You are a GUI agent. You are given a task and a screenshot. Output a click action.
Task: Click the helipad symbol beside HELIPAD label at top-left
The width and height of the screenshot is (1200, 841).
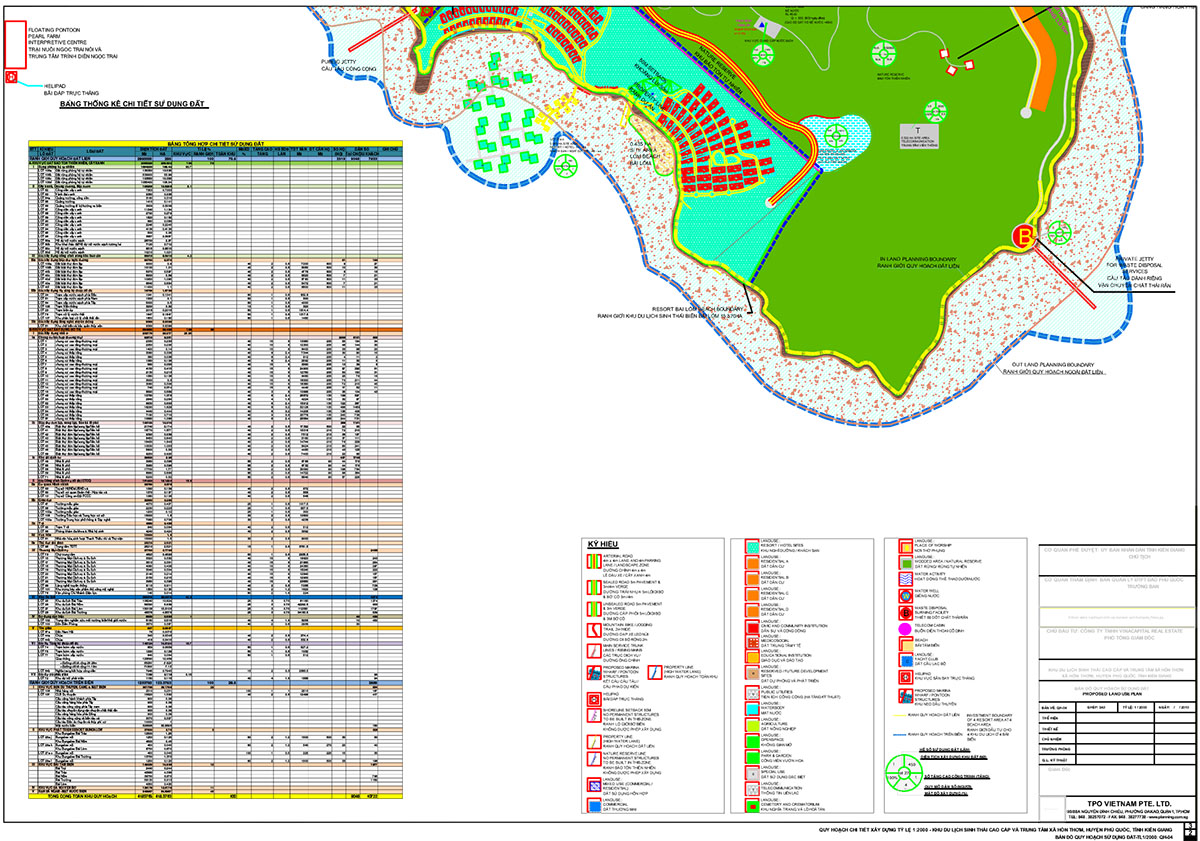pyautogui.click(x=12, y=75)
